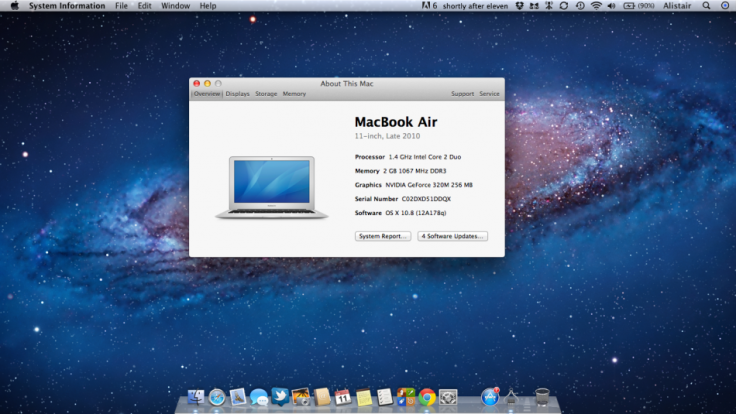Open the Wi-Fi status menu
This screenshot has height=414, width=736.
click(596, 6)
